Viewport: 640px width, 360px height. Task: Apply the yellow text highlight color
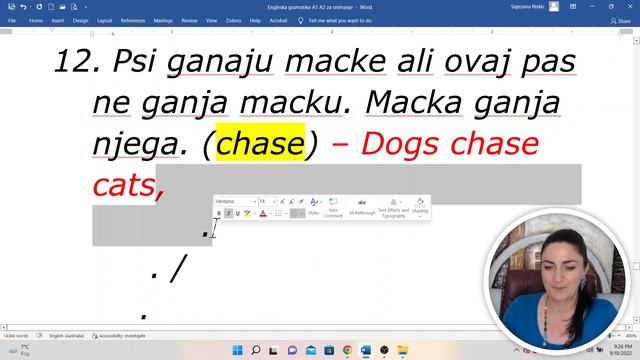point(247,213)
